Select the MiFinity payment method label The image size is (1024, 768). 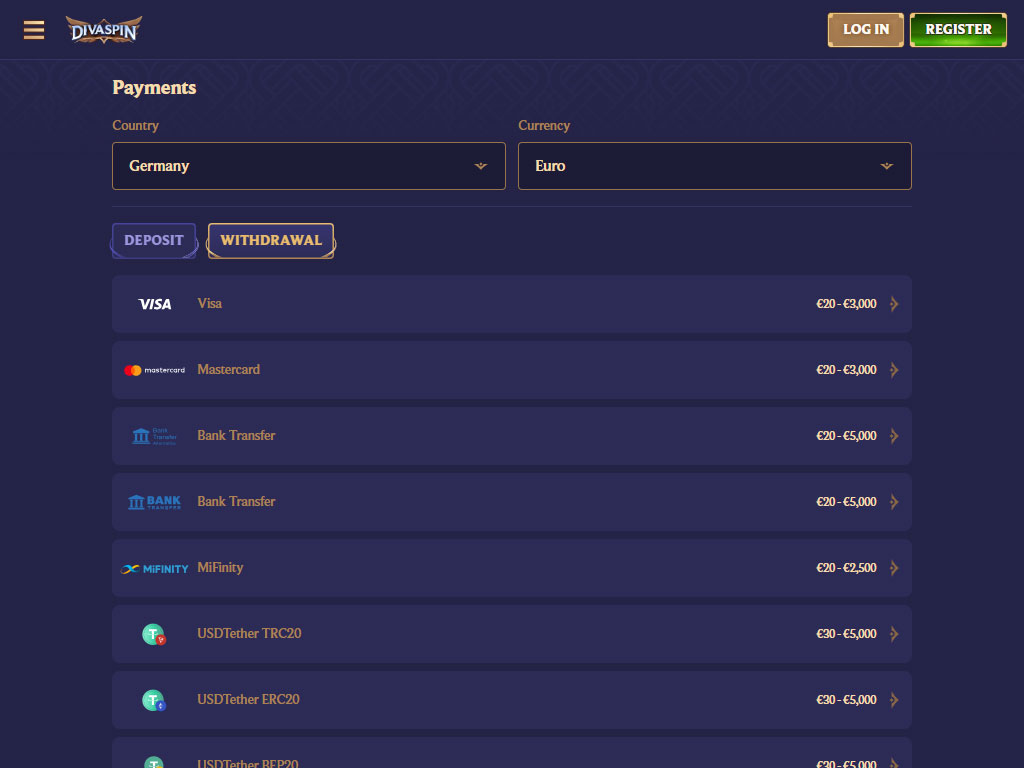[x=220, y=568]
